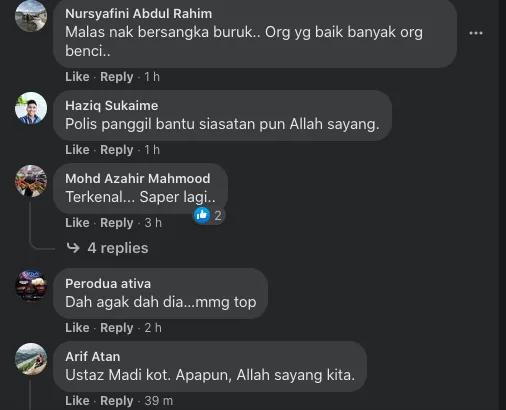This screenshot has width=506, height=410.
Task: Like Nursyafini Abdul Rahim's comment
Action: click(x=77, y=77)
